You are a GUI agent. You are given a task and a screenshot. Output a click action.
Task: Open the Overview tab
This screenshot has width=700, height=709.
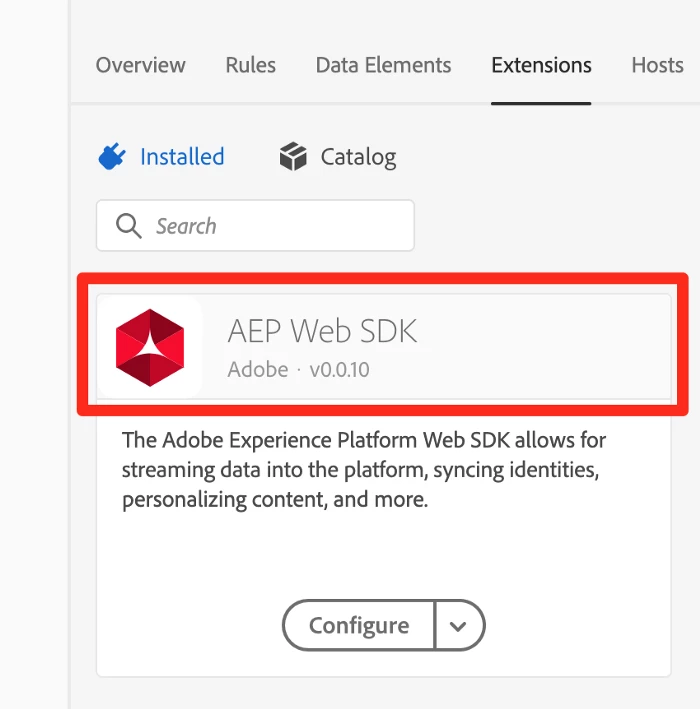[x=140, y=65]
